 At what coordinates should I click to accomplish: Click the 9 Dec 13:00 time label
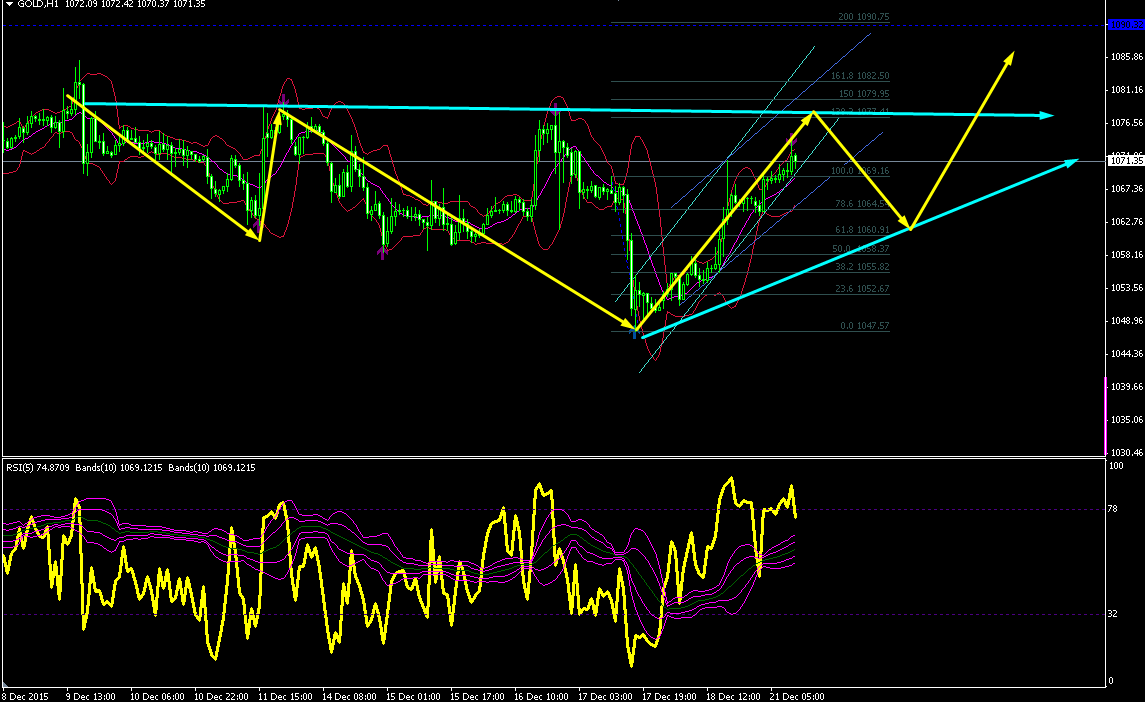pyautogui.click(x=91, y=697)
